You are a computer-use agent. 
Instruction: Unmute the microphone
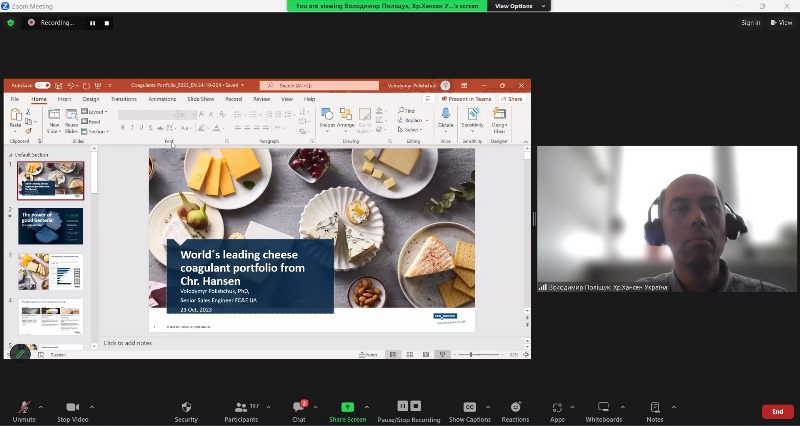[24, 410]
